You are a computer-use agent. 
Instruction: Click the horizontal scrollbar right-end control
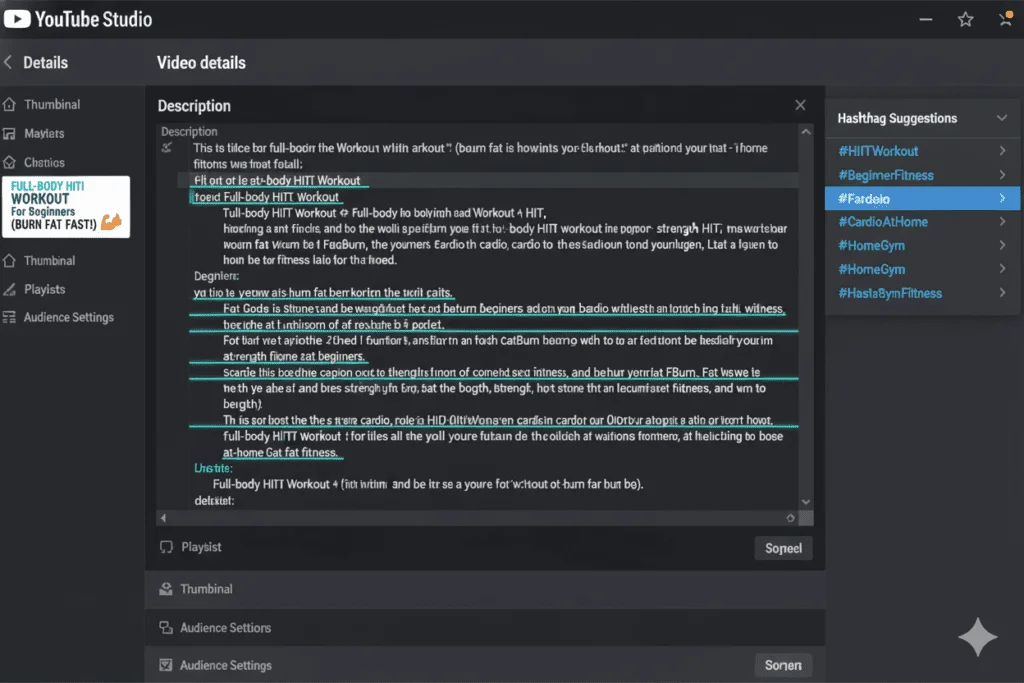point(790,518)
